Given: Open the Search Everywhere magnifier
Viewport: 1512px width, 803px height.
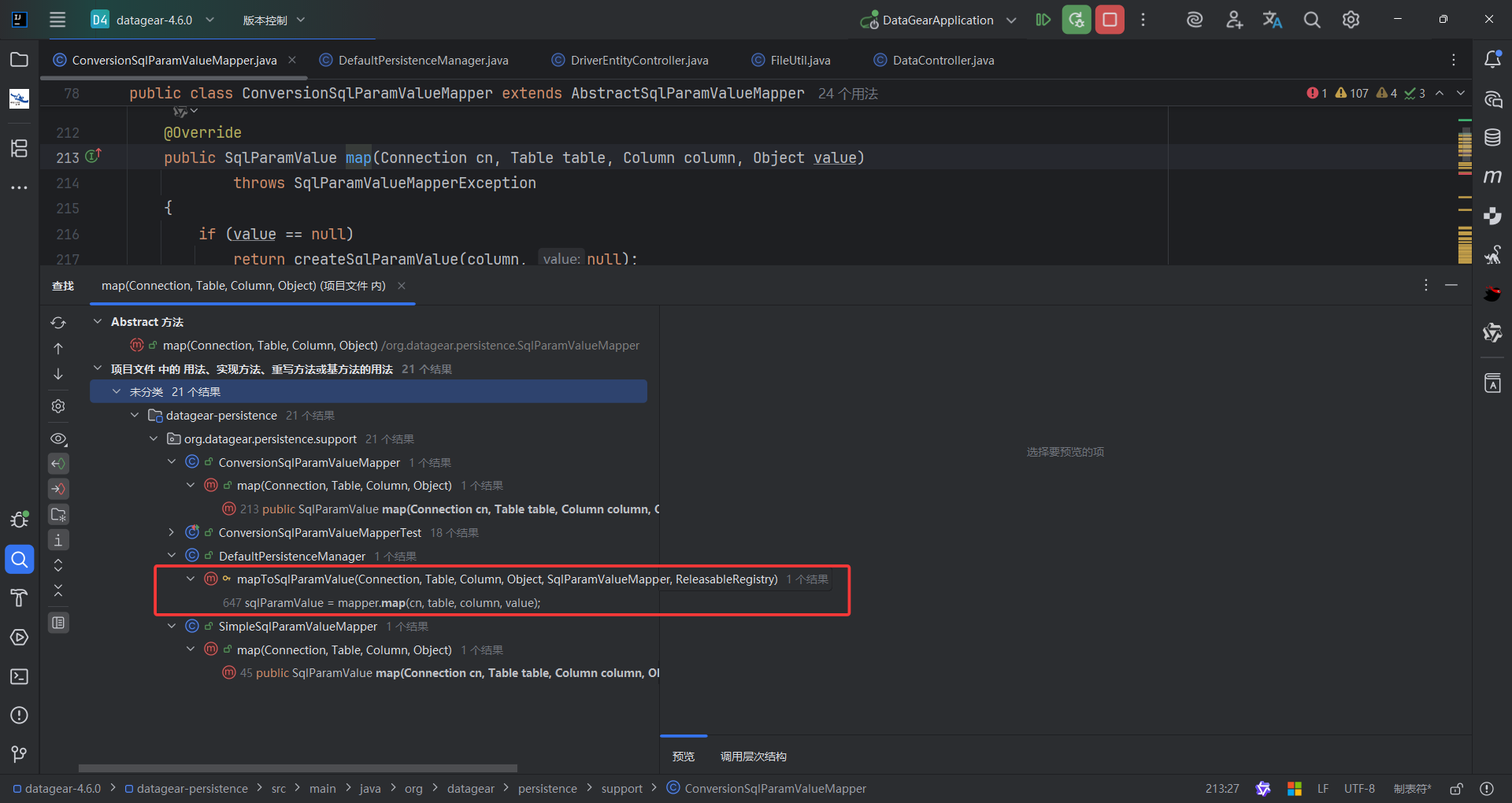Looking at the screenshot, I should click(x=1312, y=20).
